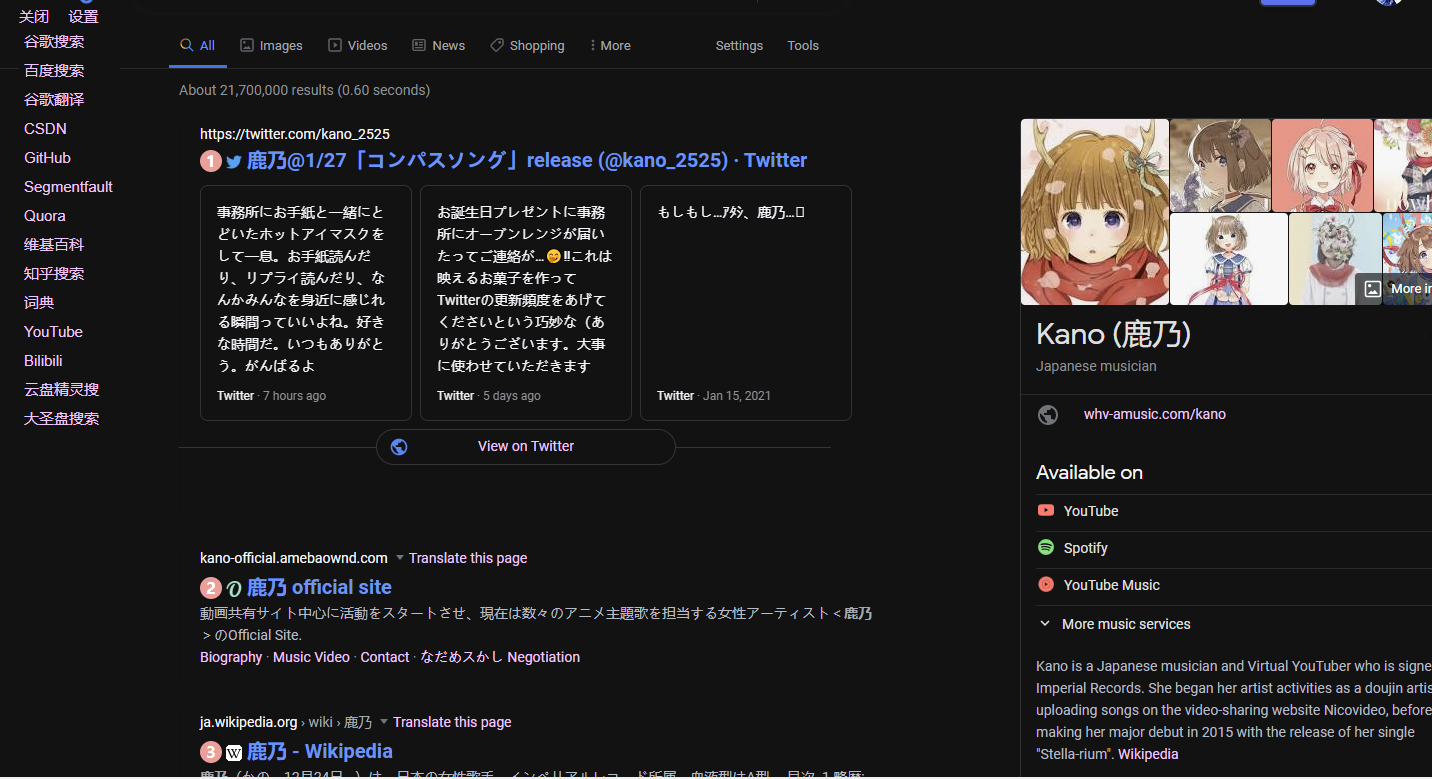
Task: Switch to the News tab
Action: [438, 46]
